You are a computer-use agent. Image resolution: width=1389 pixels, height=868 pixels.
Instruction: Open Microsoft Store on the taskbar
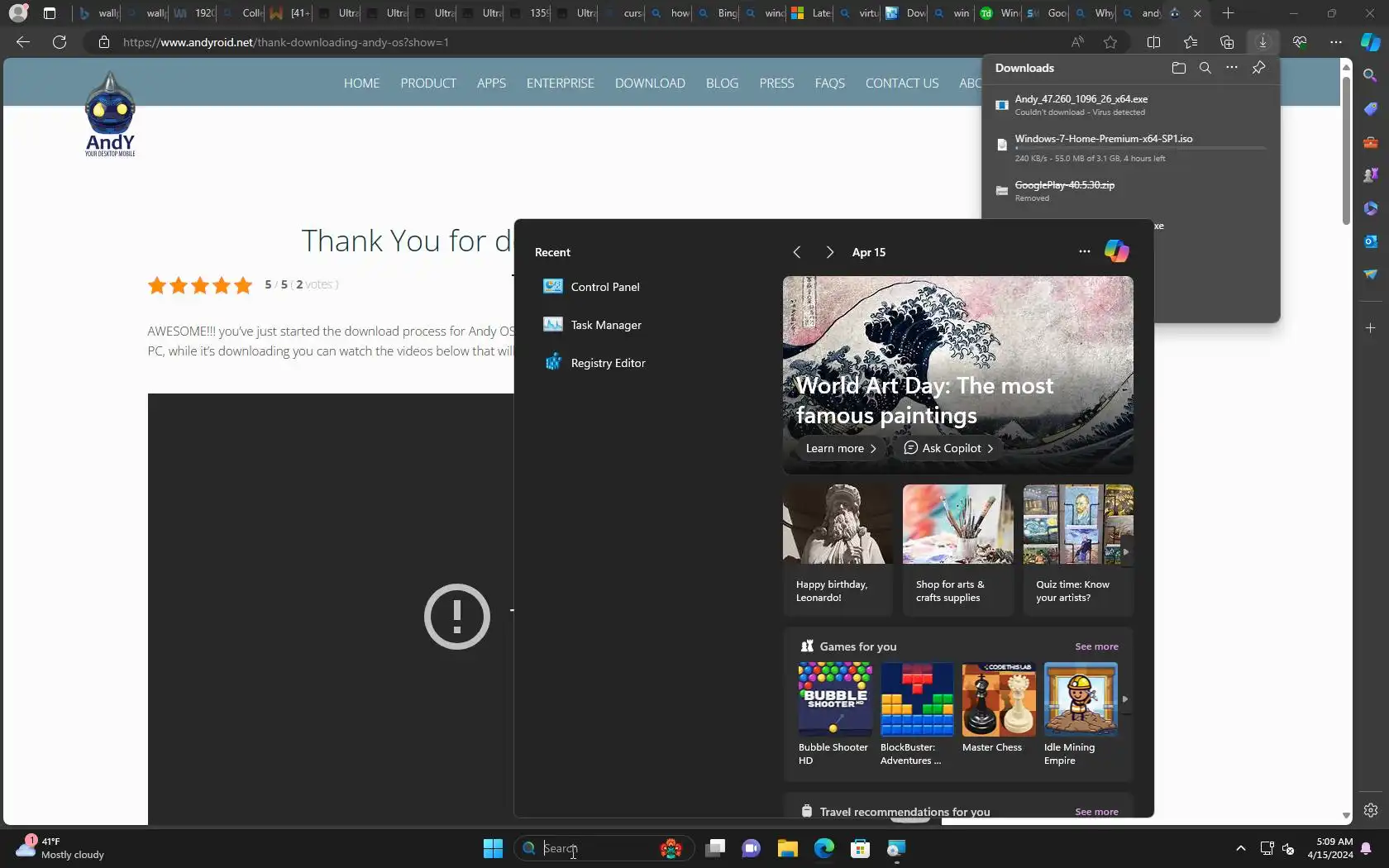coord(861,848)
